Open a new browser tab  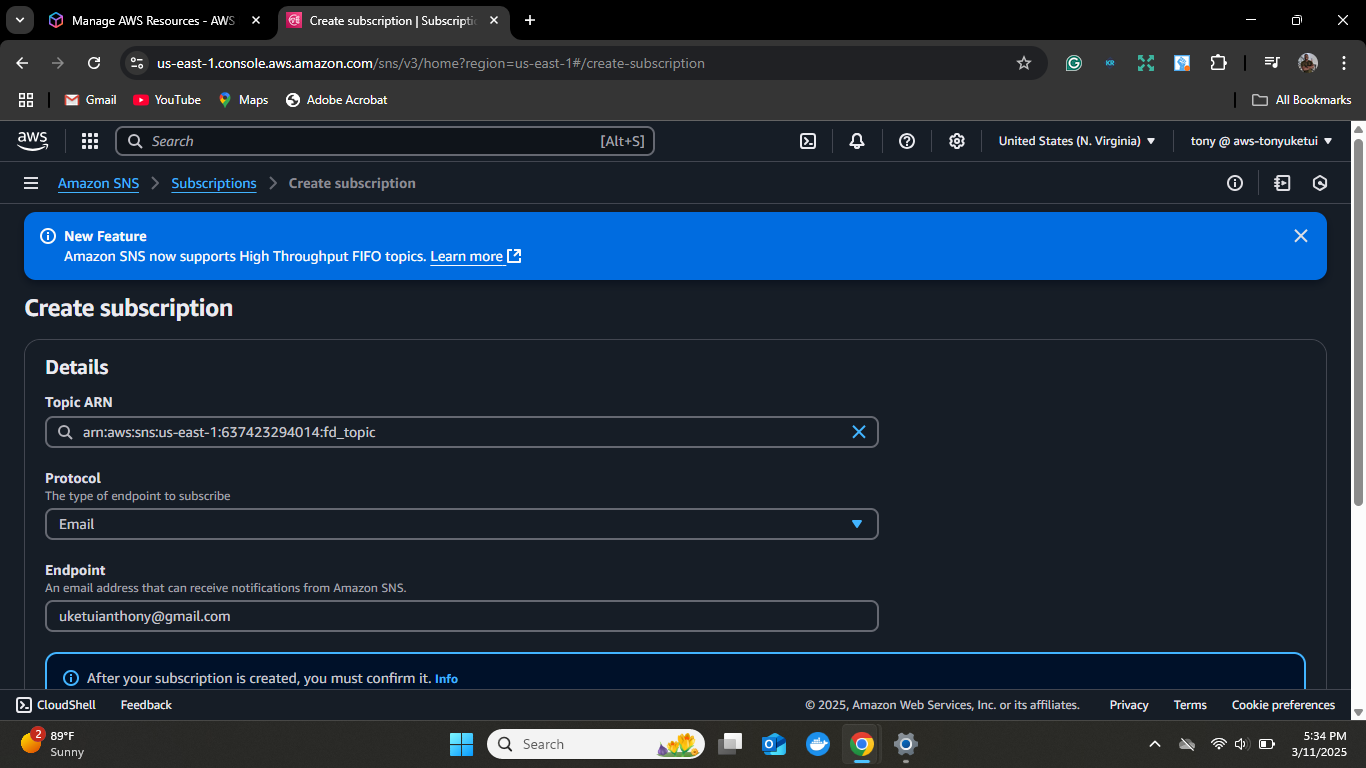[x=530, y=20]
